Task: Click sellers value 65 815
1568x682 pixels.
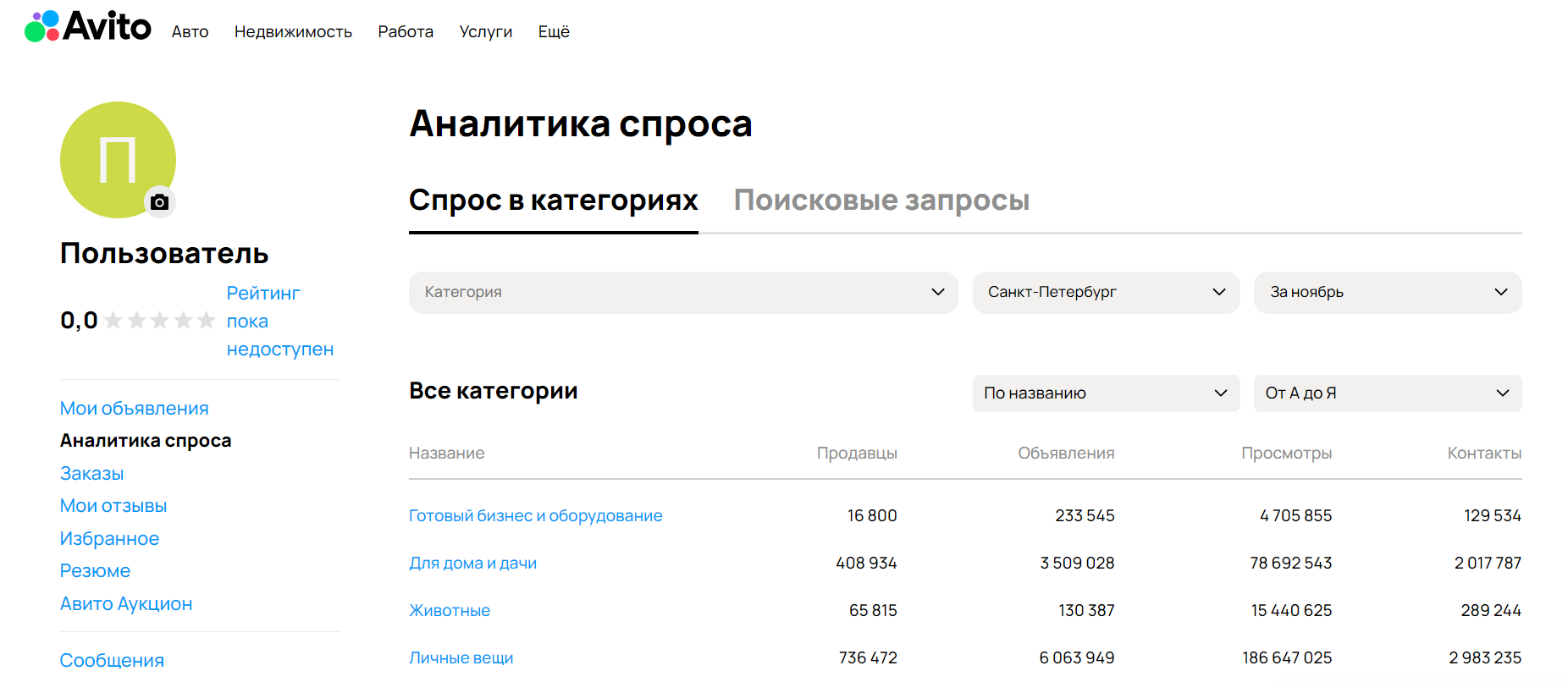Action: coord(873,610)
